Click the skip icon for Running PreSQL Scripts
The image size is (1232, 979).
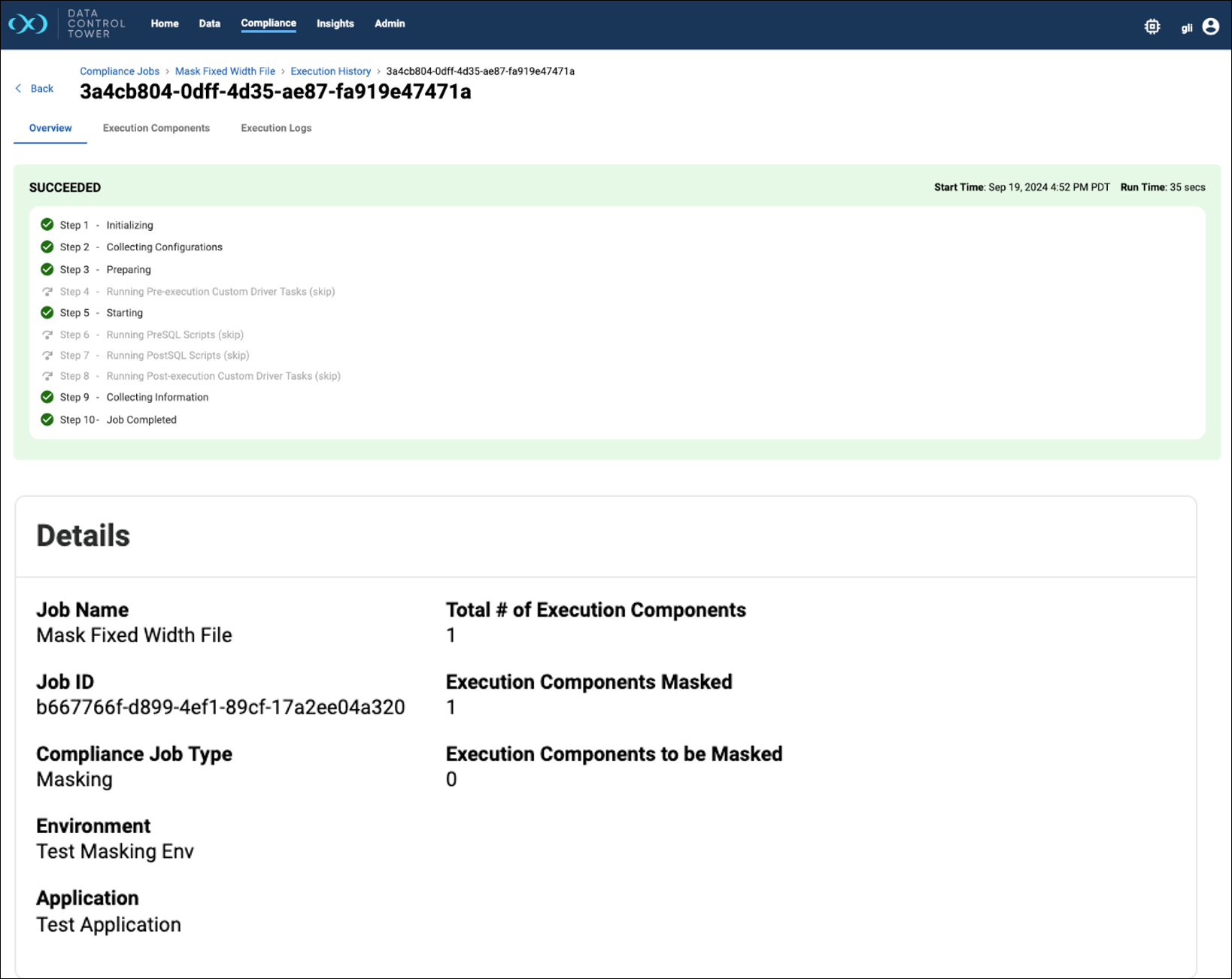pos(47,335)
